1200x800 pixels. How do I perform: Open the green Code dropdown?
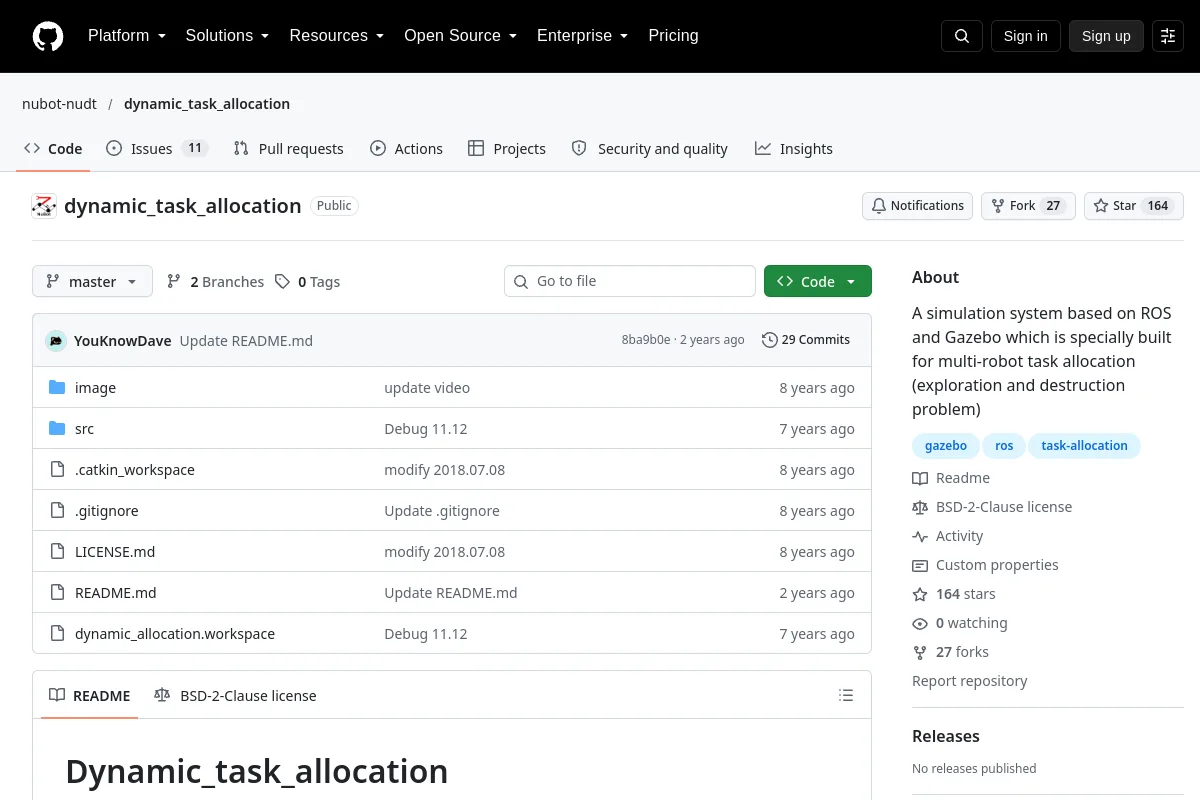coord(818,281)
